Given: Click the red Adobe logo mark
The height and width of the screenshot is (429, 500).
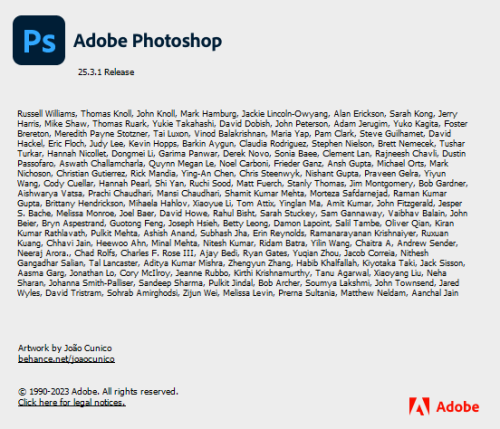Looking at the screenshot, I should [x=419, y=406].
